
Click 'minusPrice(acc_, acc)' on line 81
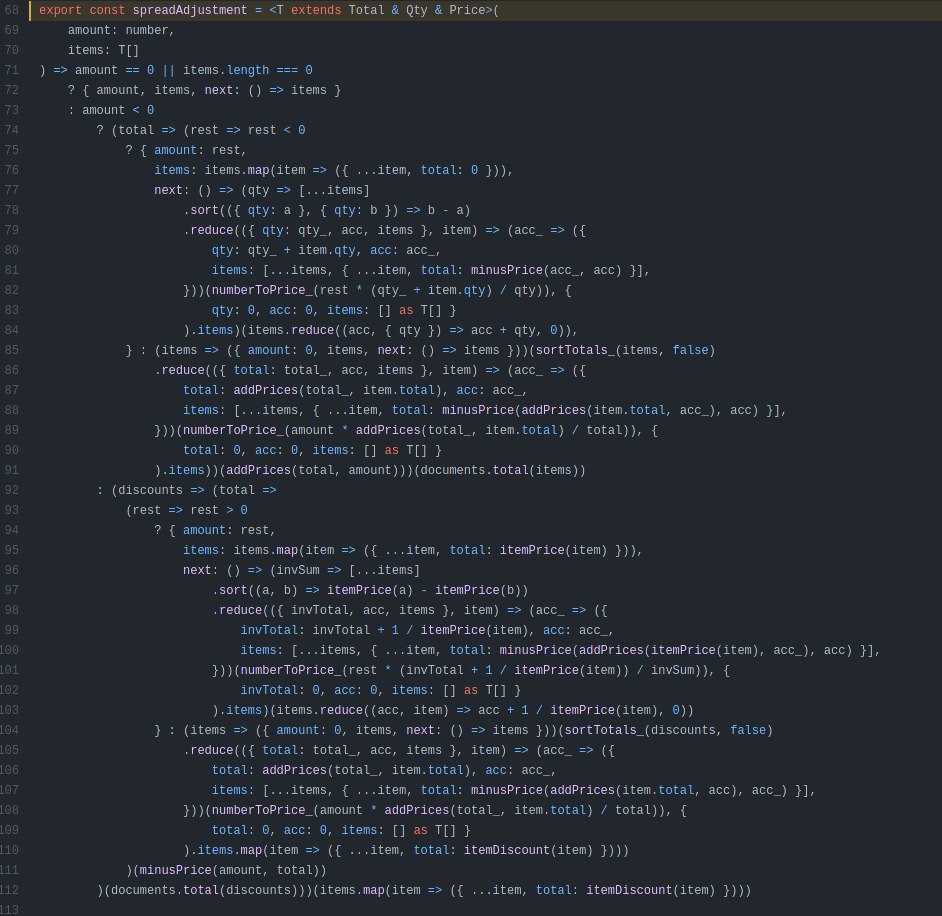click(546, 270)
